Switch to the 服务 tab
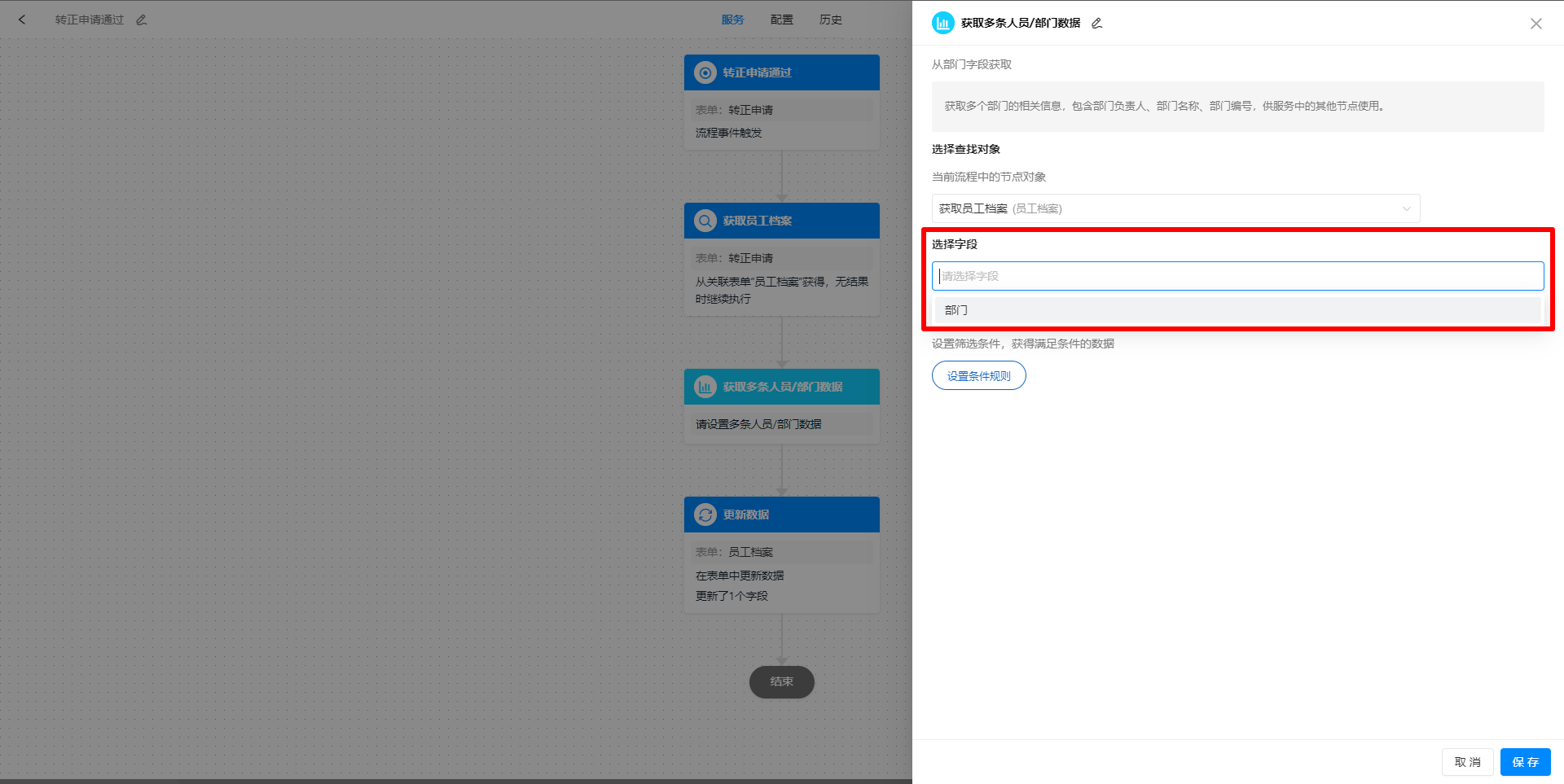Screen dimensions: 1564x784 point(732,20)
